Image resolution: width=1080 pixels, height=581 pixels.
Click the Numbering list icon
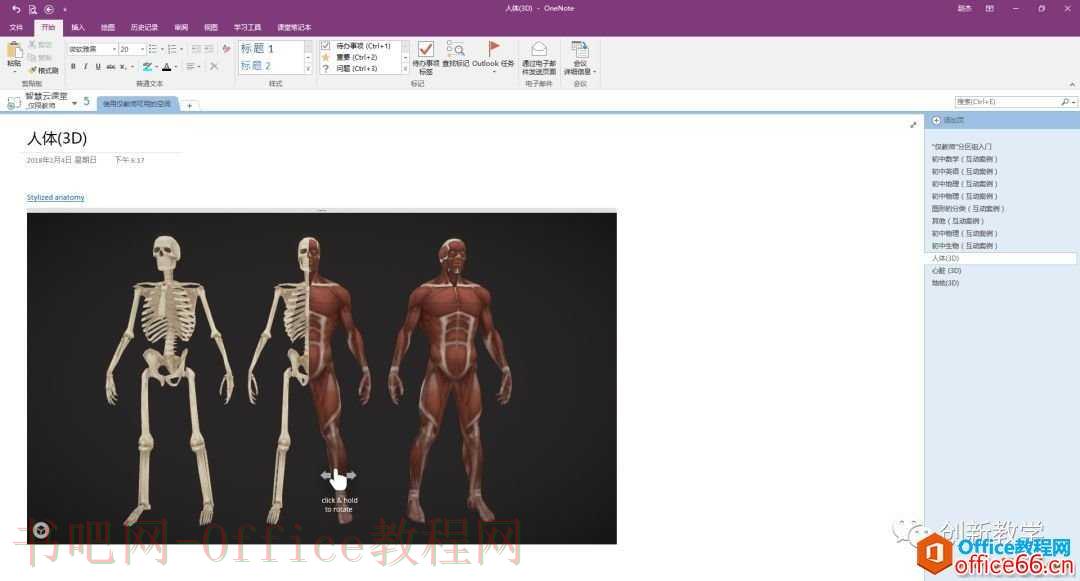pyautogui.click(x=172, y=49)
